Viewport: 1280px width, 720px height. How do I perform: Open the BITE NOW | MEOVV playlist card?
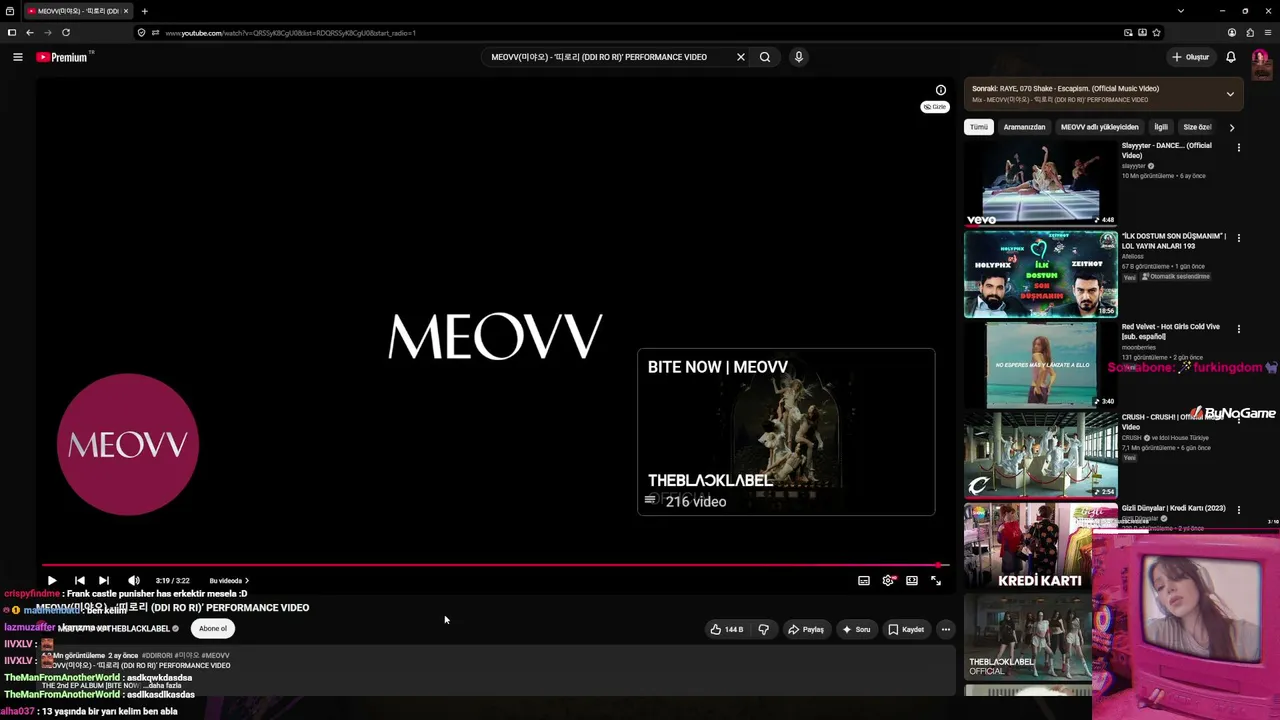click(786, 432)
